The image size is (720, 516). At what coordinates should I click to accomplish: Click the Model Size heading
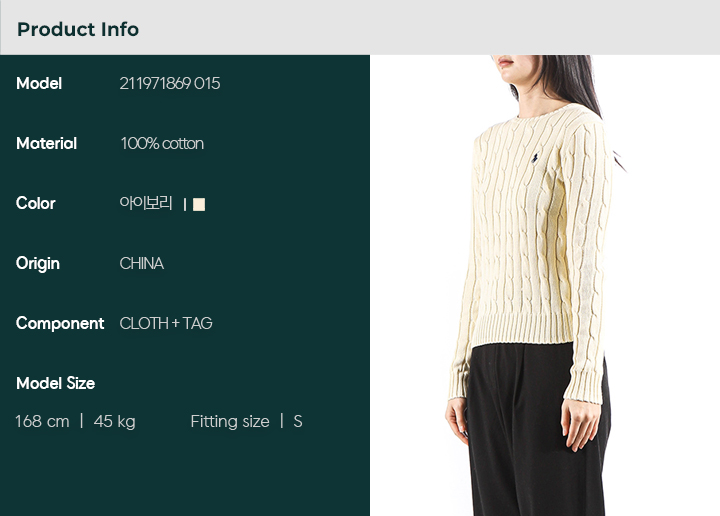[x=56, y=383]
